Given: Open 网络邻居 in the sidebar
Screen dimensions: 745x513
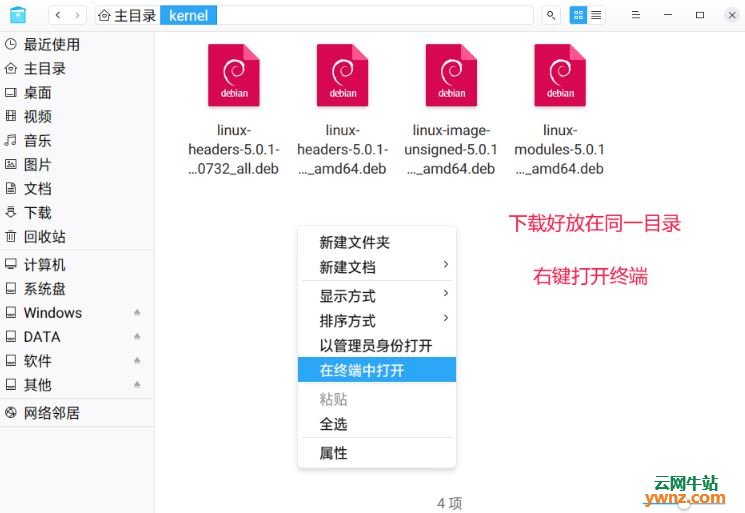Looking at the screenshot, I should tap(77, 413).
